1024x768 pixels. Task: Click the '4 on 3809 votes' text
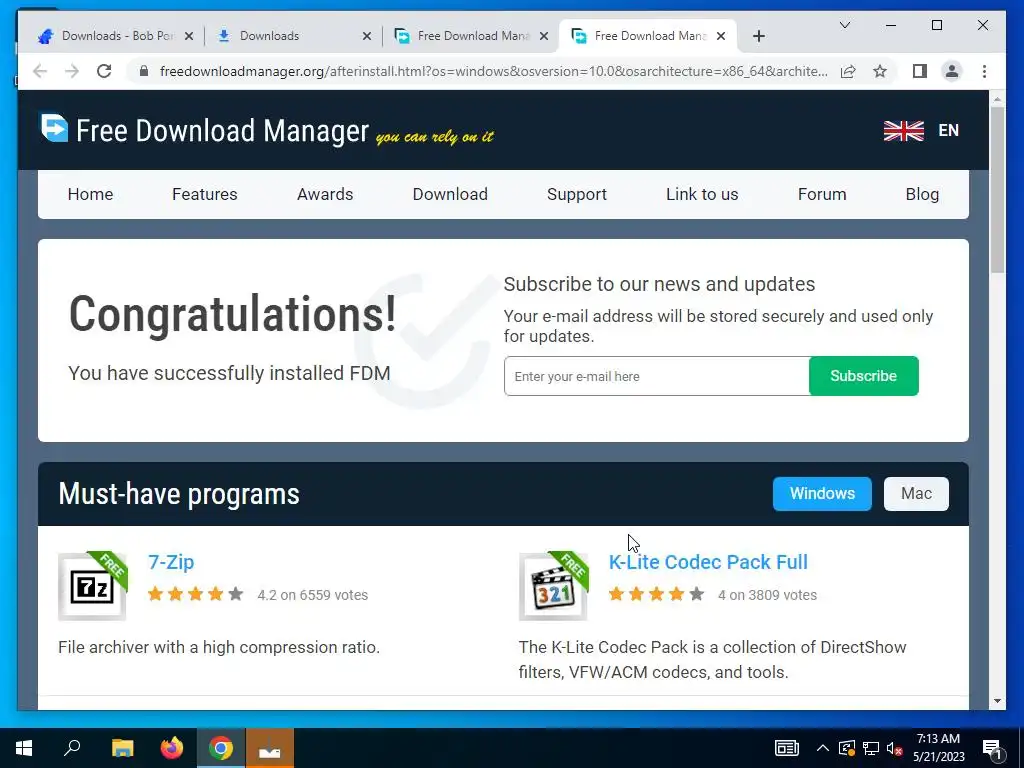pos(767,595)
